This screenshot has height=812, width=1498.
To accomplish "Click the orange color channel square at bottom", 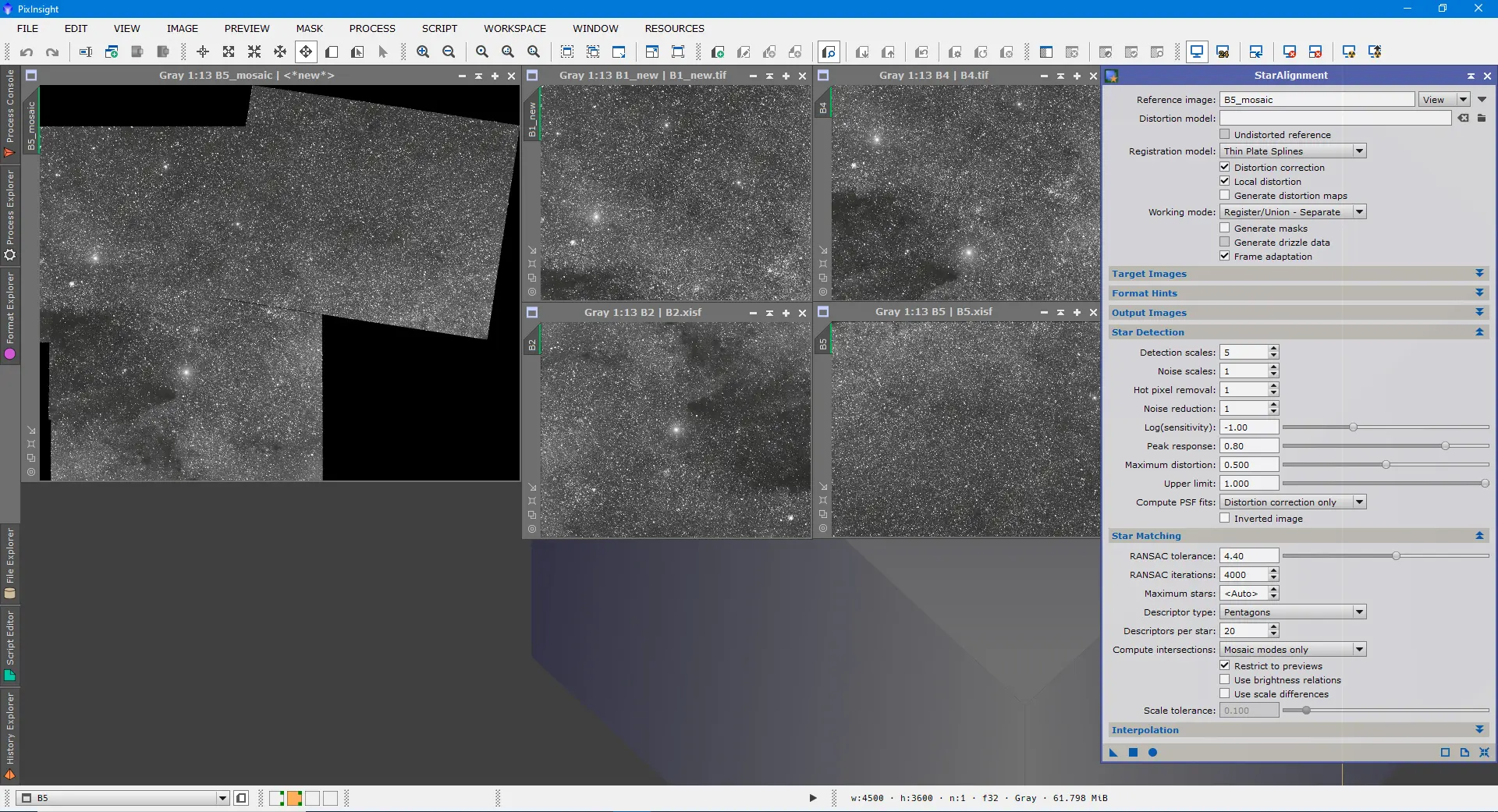I will (294, 798).
